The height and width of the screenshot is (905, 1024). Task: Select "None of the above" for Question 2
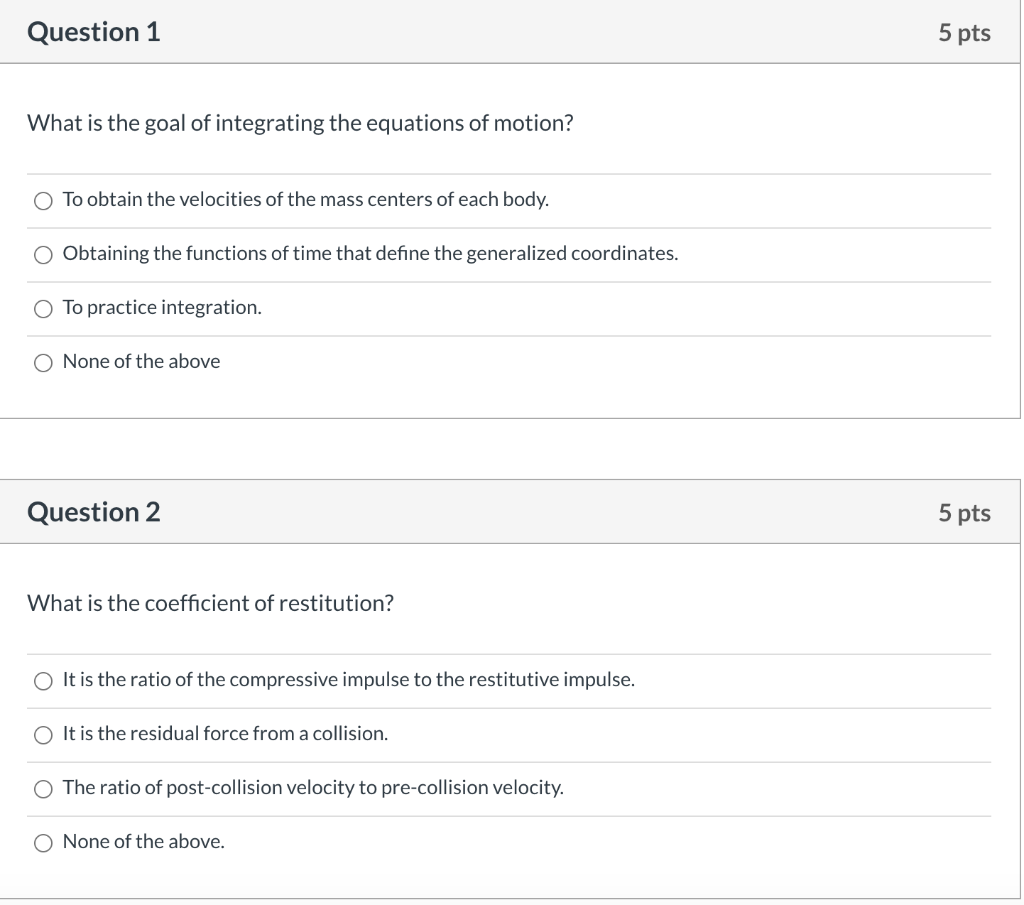(43, 842)
